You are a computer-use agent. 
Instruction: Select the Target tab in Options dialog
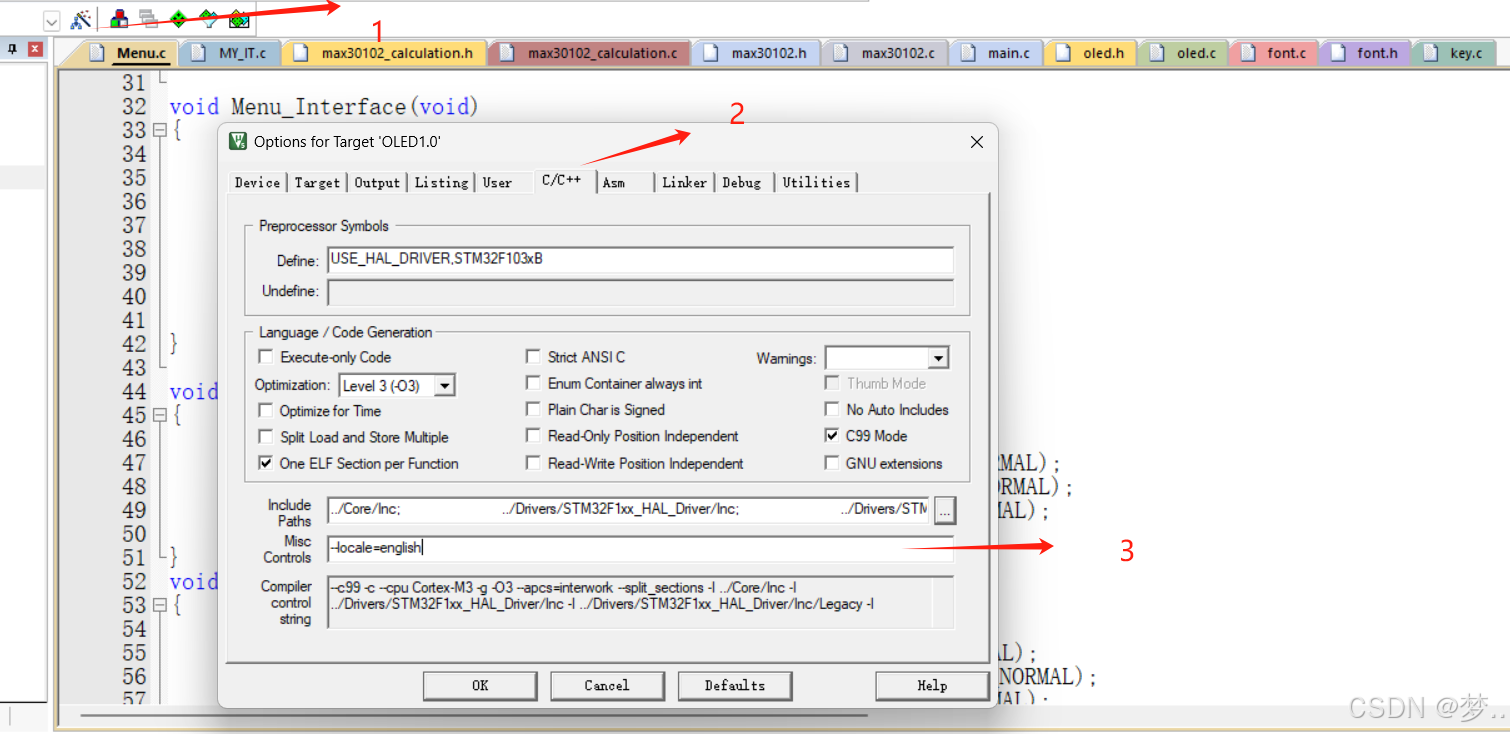pos(317,182)
